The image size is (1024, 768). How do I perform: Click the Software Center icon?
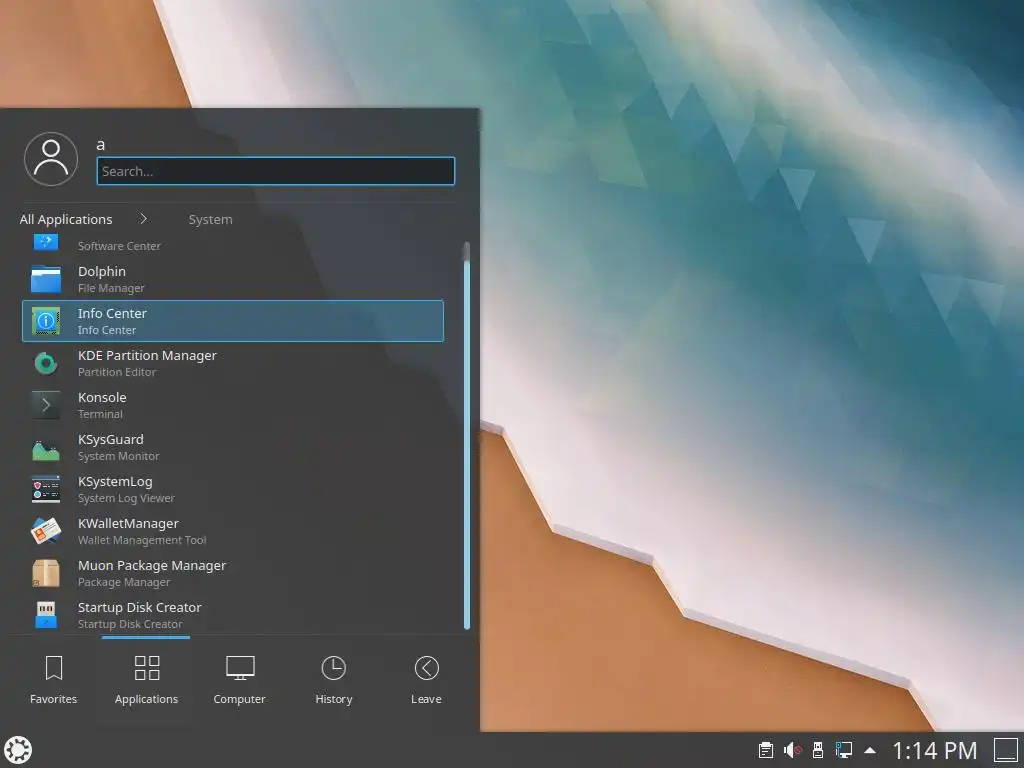(46, 242)
